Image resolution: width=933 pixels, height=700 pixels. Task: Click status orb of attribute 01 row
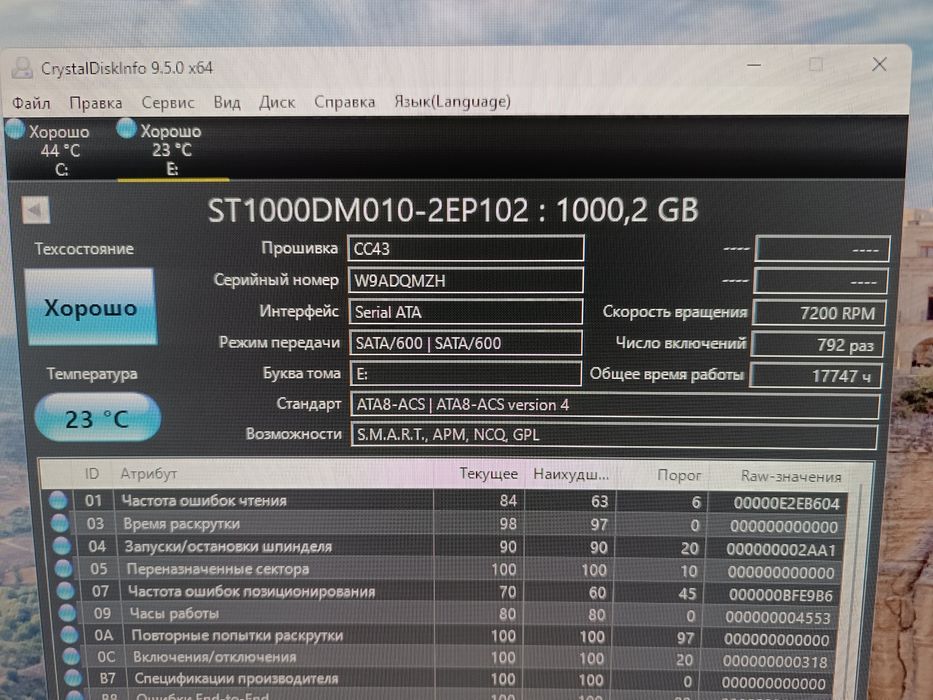[58, 500]
